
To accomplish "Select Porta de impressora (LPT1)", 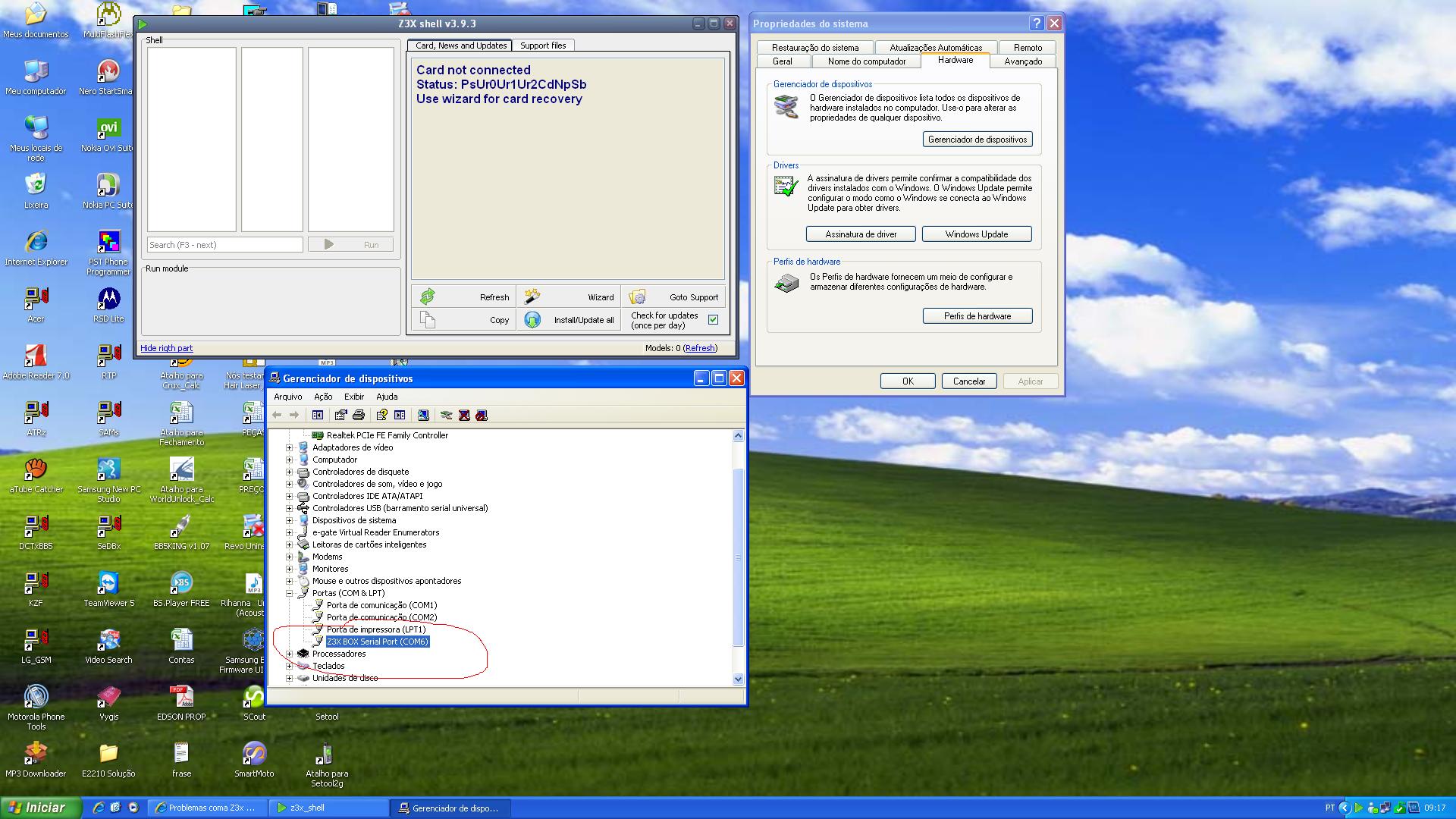I will tap(376, 629).
